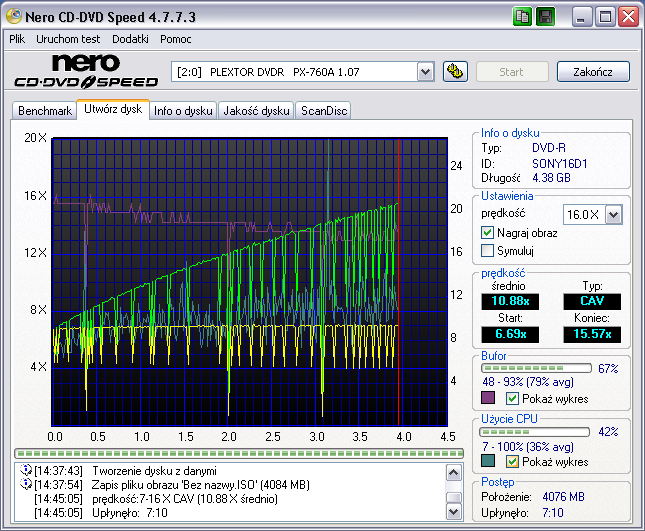Maximize the Nero CD-DVD Speed window
The image size is (645, 531).
pos(606,17)
